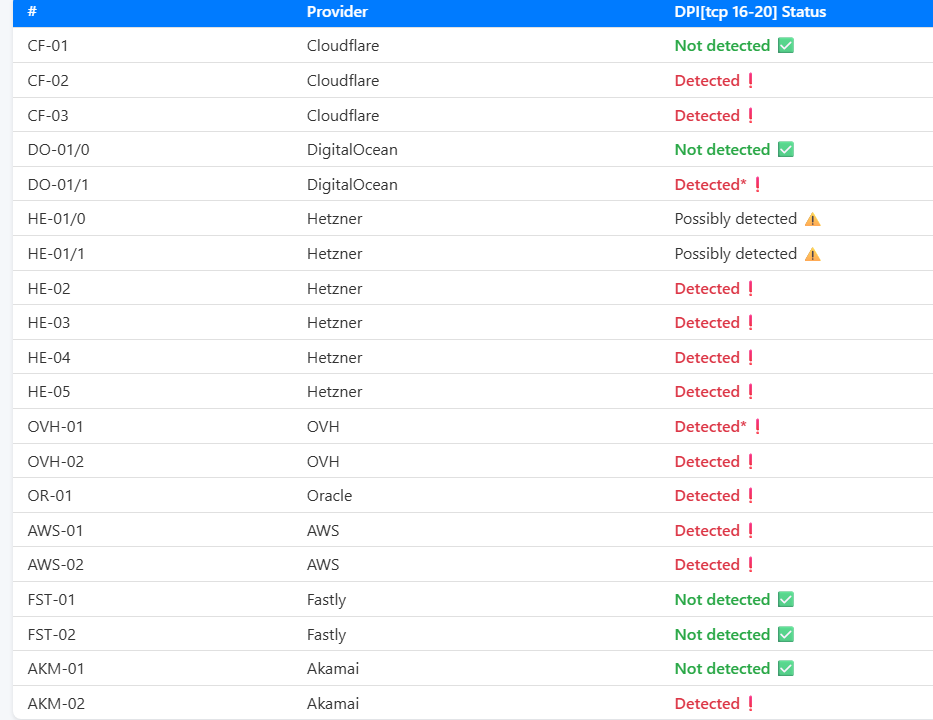Select the FST-02 identifier cell

(52, 635)
